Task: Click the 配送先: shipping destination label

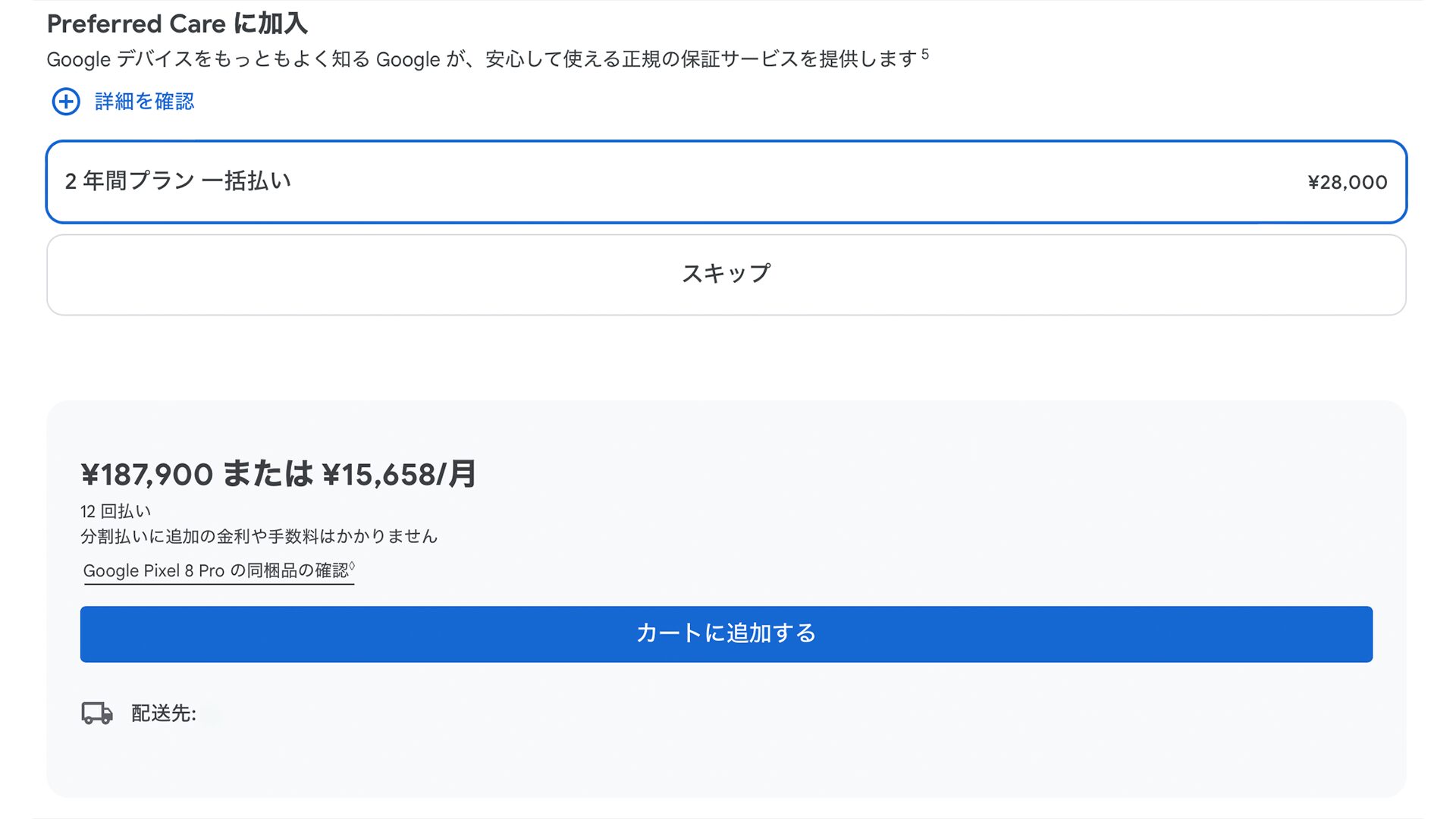Action: click(x=163, y=714)
